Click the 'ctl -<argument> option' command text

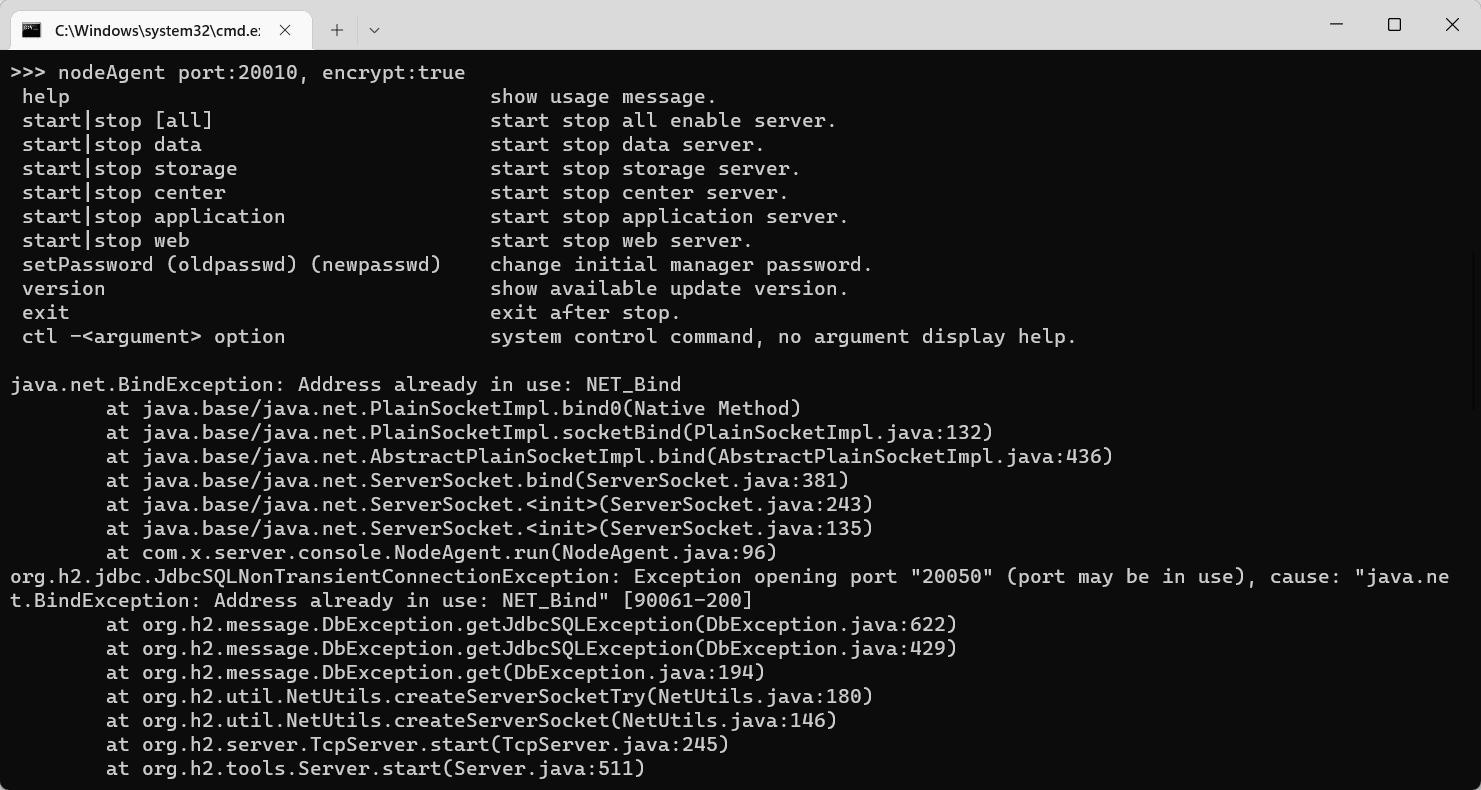coord(154,337)
